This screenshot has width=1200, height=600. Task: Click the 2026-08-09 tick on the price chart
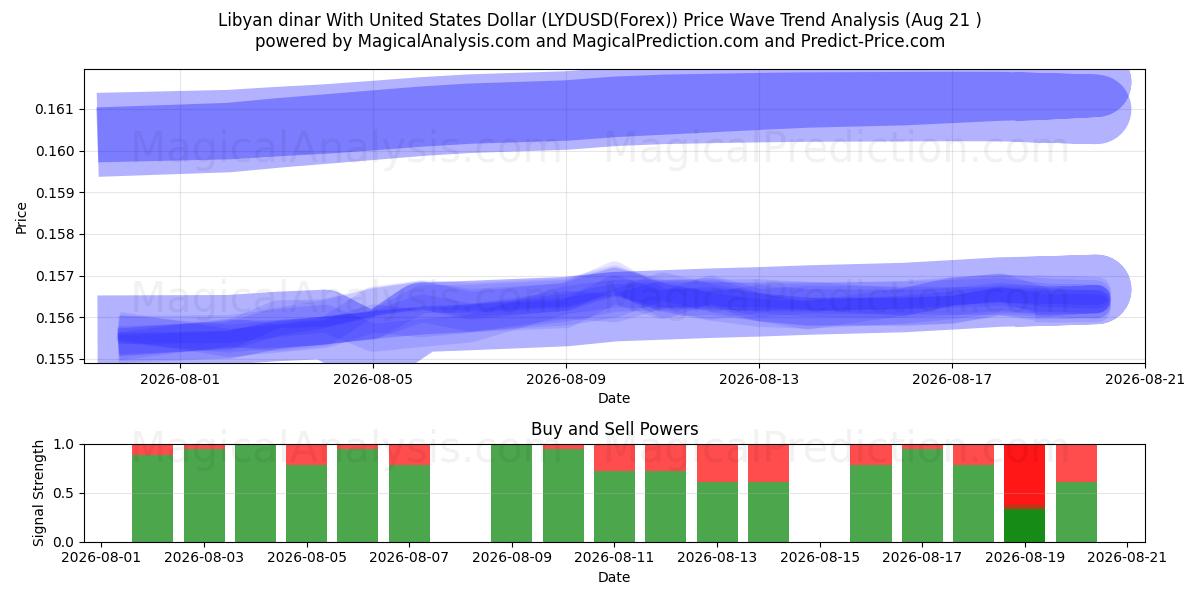tap(566, 379)
